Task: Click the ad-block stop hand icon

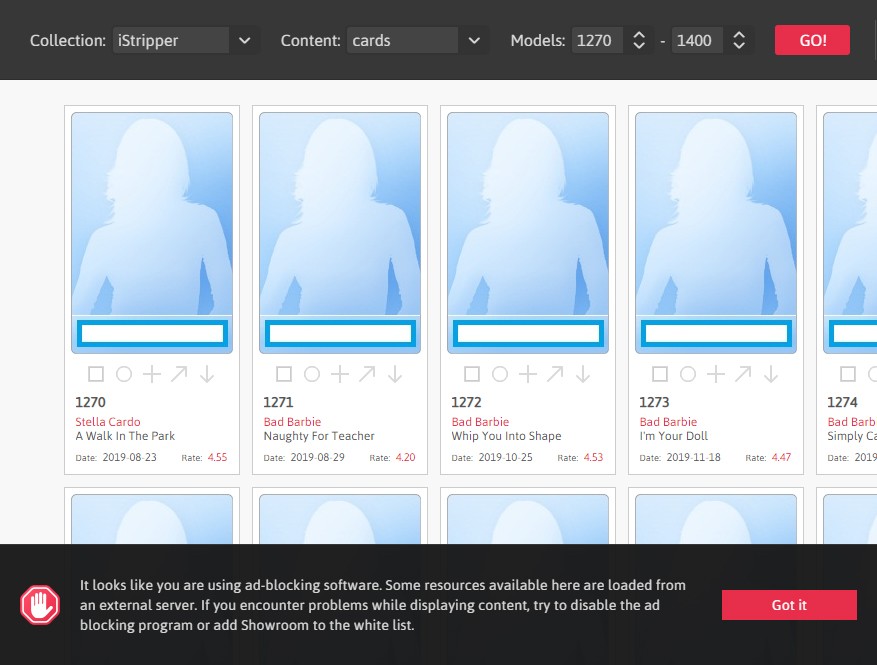Action: point(40,605)
